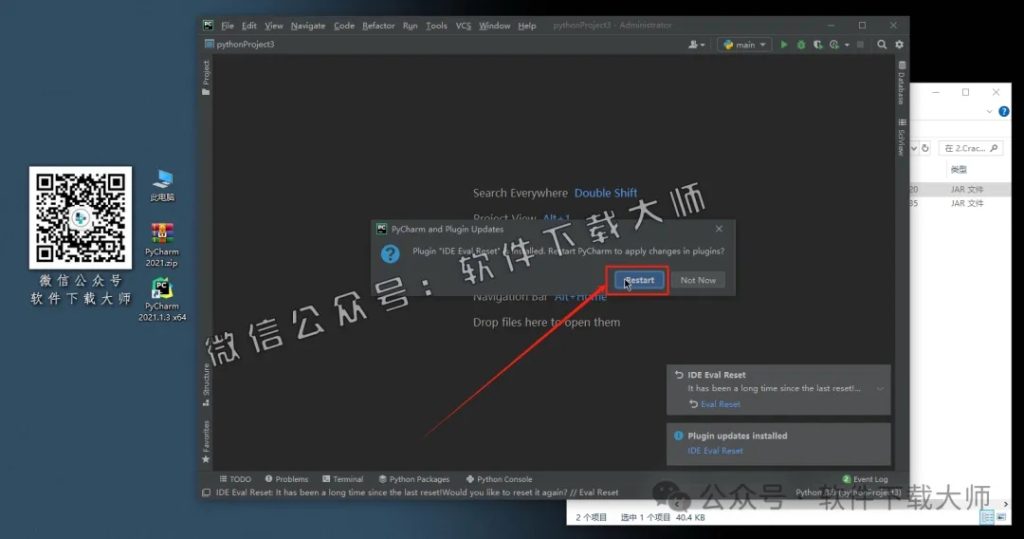
Task: Close the PyCharm and Plugin Updates dialog
Action: [x=719, y=229]
